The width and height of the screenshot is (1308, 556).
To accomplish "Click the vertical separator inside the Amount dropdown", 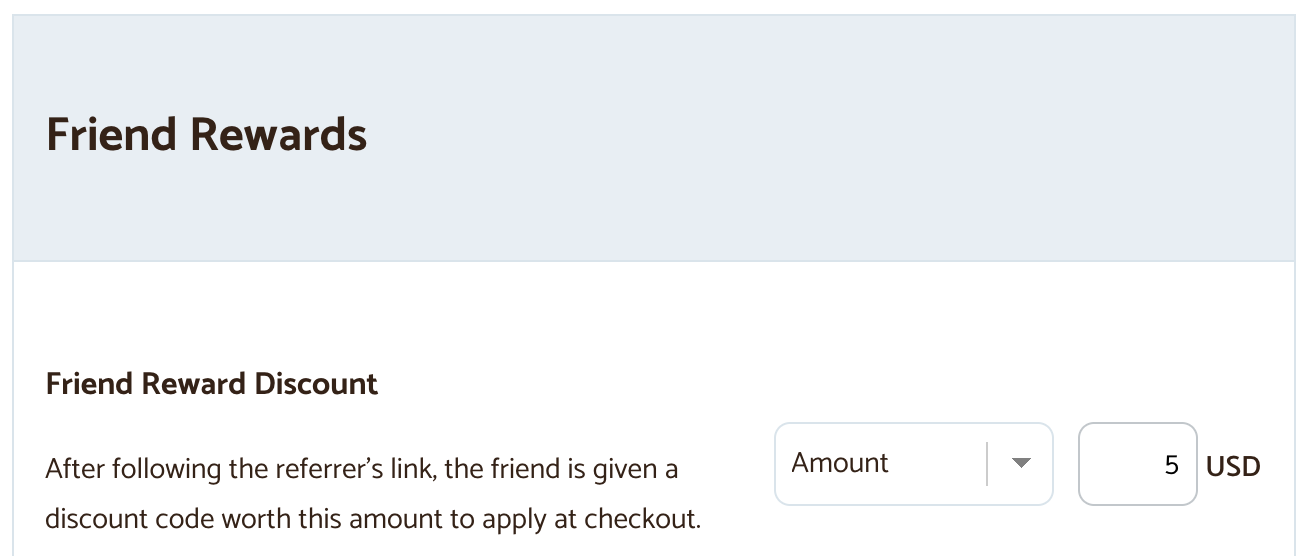I will tap(987, 464).
